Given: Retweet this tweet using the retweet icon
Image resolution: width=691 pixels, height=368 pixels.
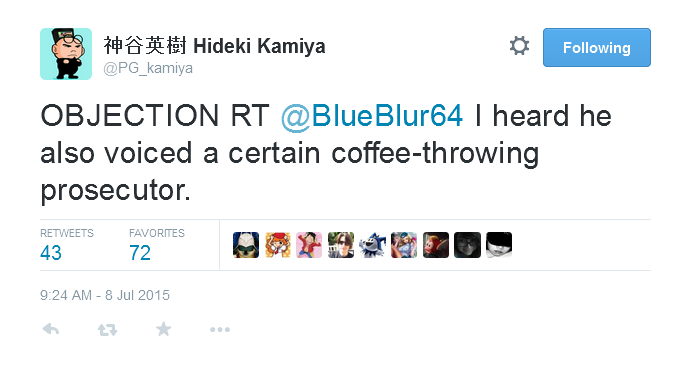Looking at the screenshot, I should coord(108,330).
